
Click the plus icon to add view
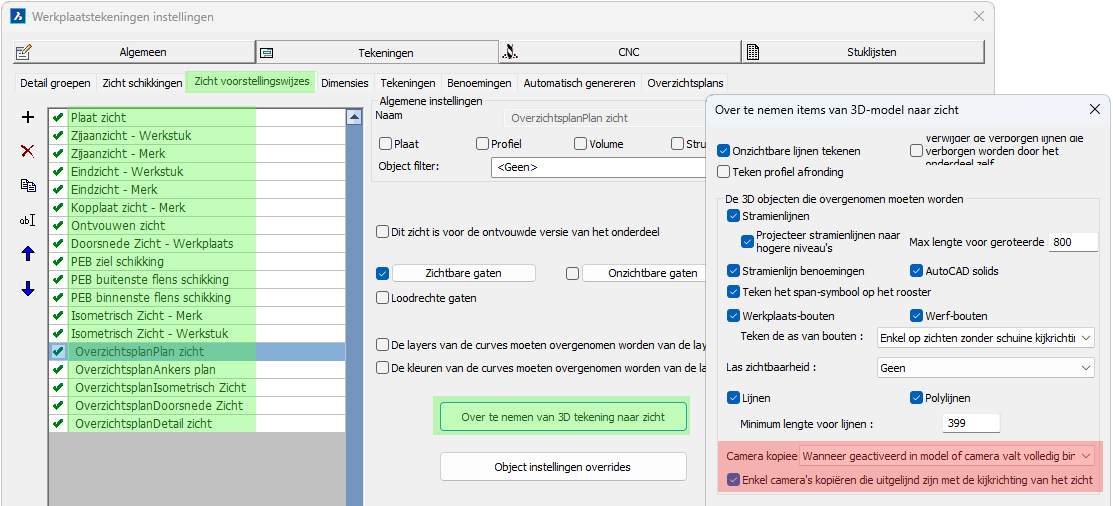28,118
